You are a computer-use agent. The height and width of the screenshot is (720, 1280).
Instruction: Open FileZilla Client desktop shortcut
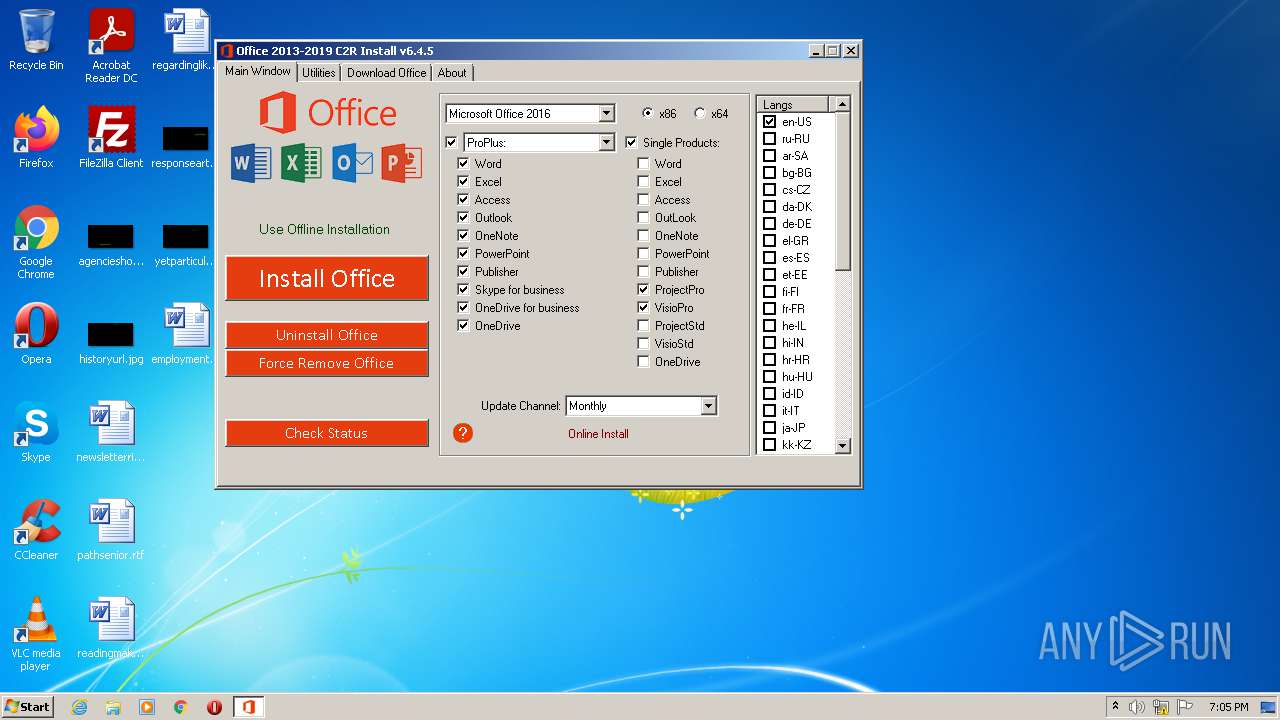coord(111,138)
